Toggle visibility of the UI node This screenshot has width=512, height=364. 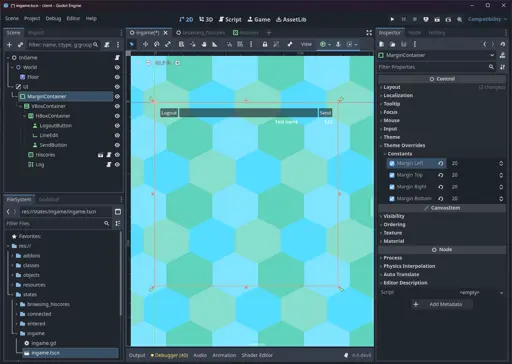tap(117, 87)
